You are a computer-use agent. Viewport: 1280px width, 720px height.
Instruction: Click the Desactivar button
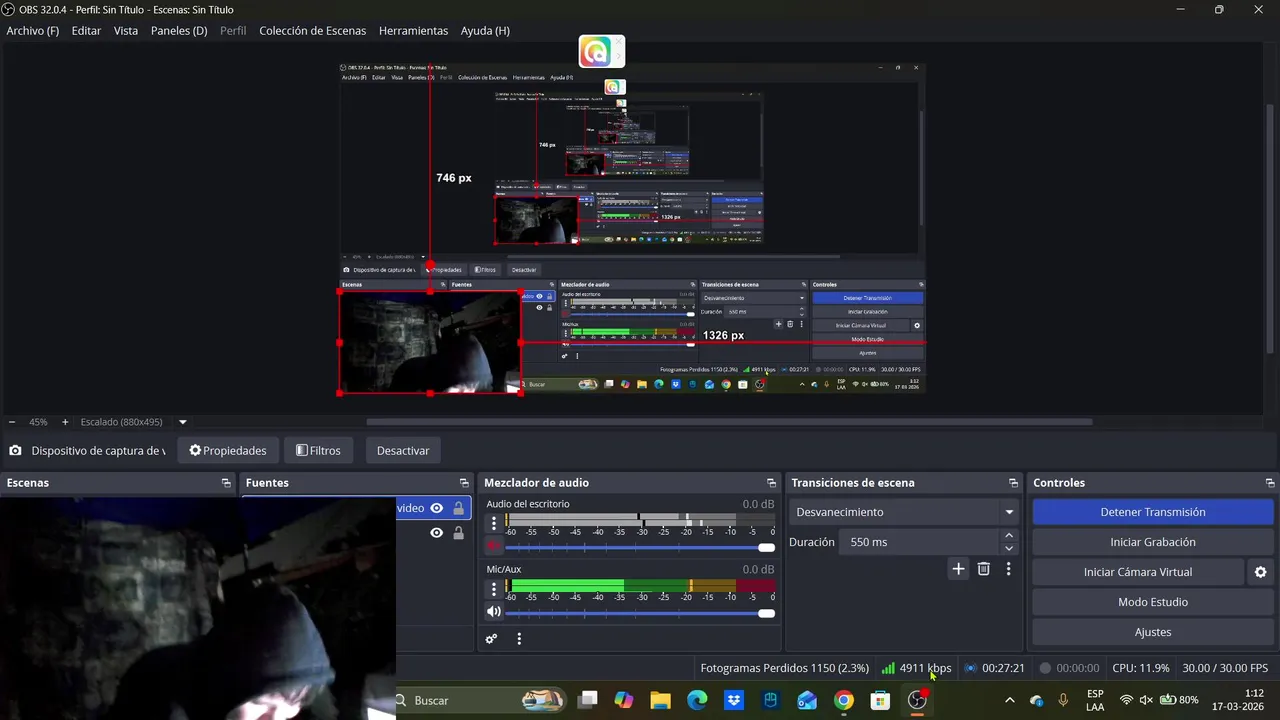click(x=403, y=451)
